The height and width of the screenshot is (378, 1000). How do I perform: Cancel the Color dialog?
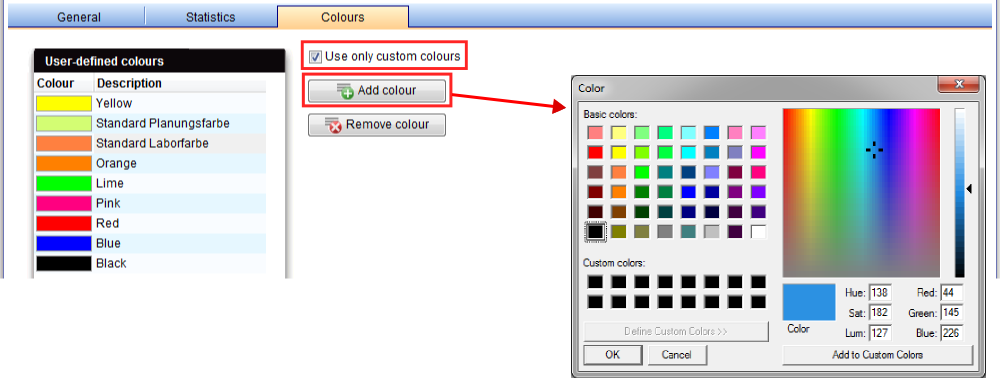tap(677, 355)
